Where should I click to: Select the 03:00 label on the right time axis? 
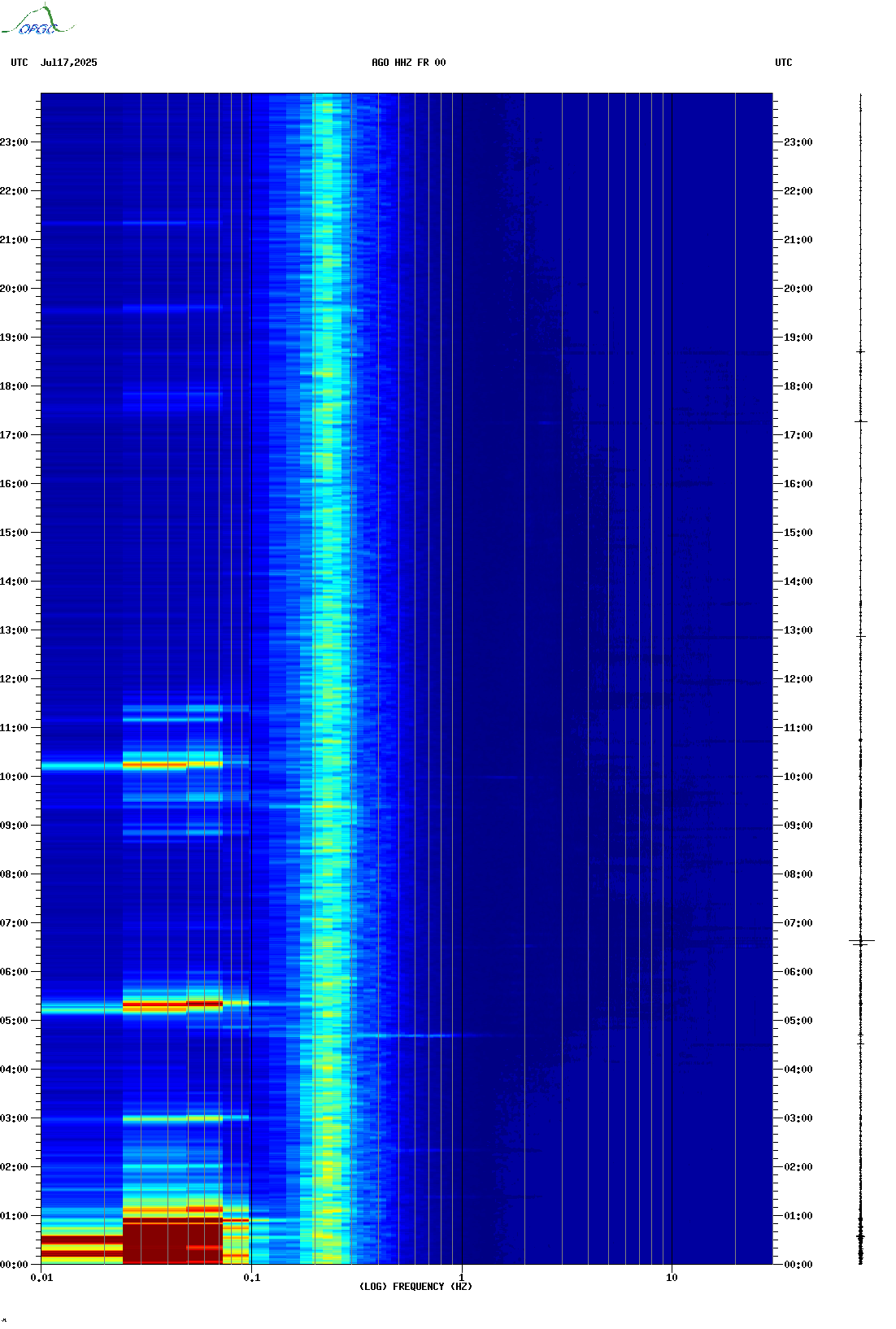tap(798, 1118)
